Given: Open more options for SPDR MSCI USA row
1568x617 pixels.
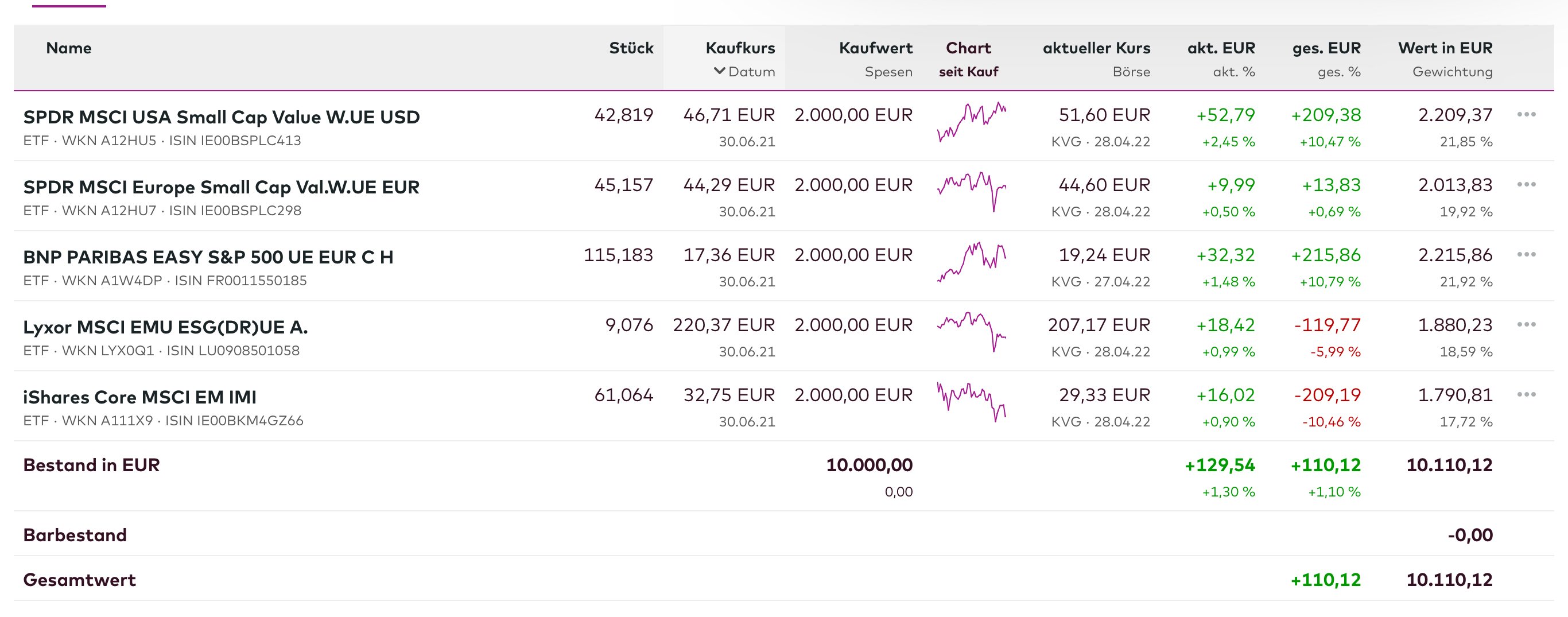Looking at the screenshot, I should point(1526,114).
